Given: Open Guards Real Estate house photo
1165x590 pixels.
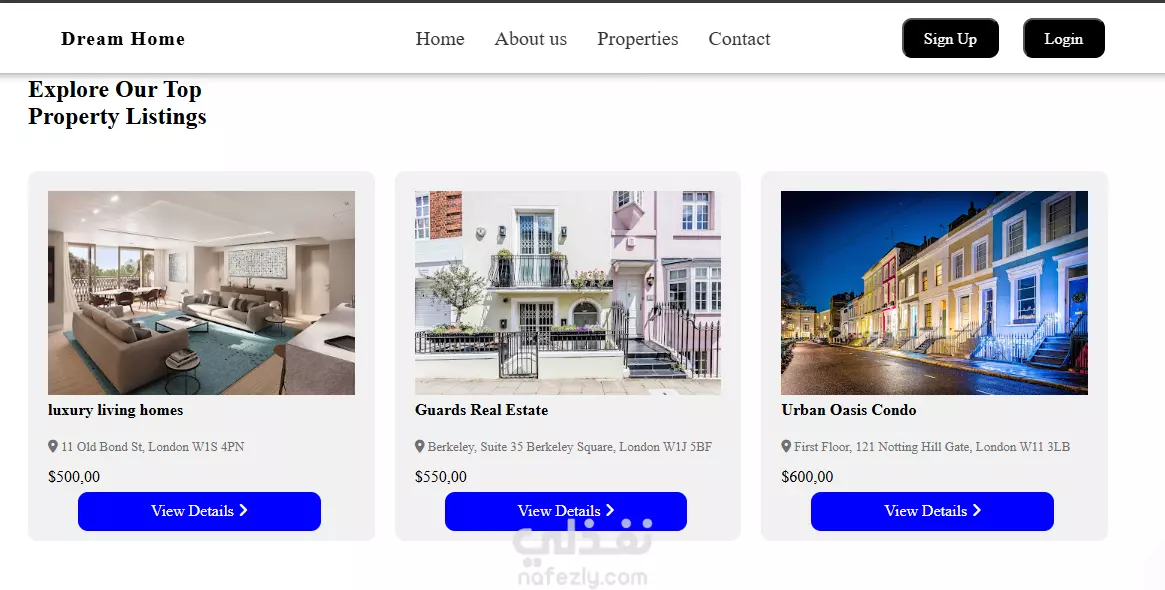Looking at the screenshot, I should 568,293.
